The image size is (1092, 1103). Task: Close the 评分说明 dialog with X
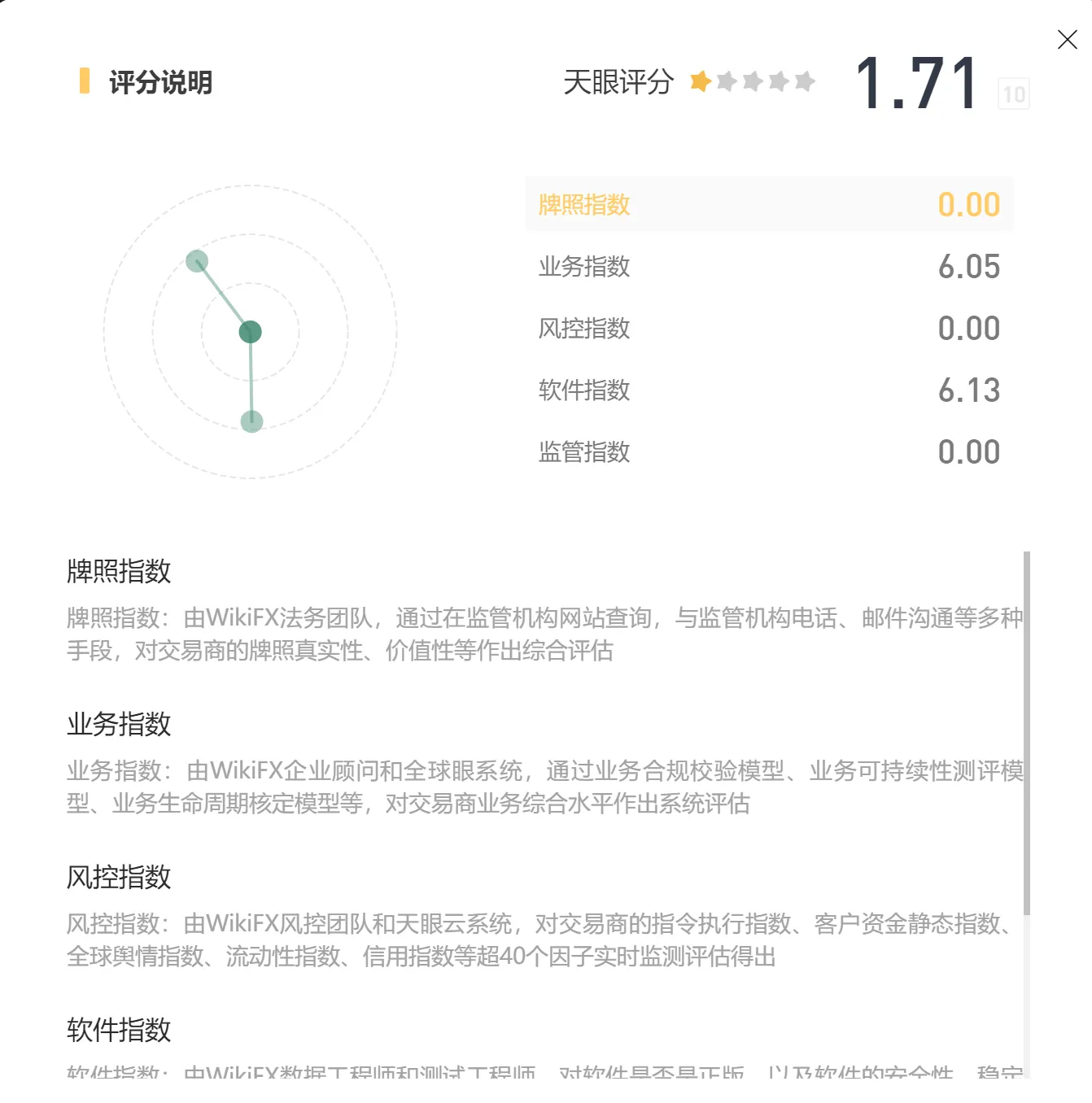pos(1067,39)
